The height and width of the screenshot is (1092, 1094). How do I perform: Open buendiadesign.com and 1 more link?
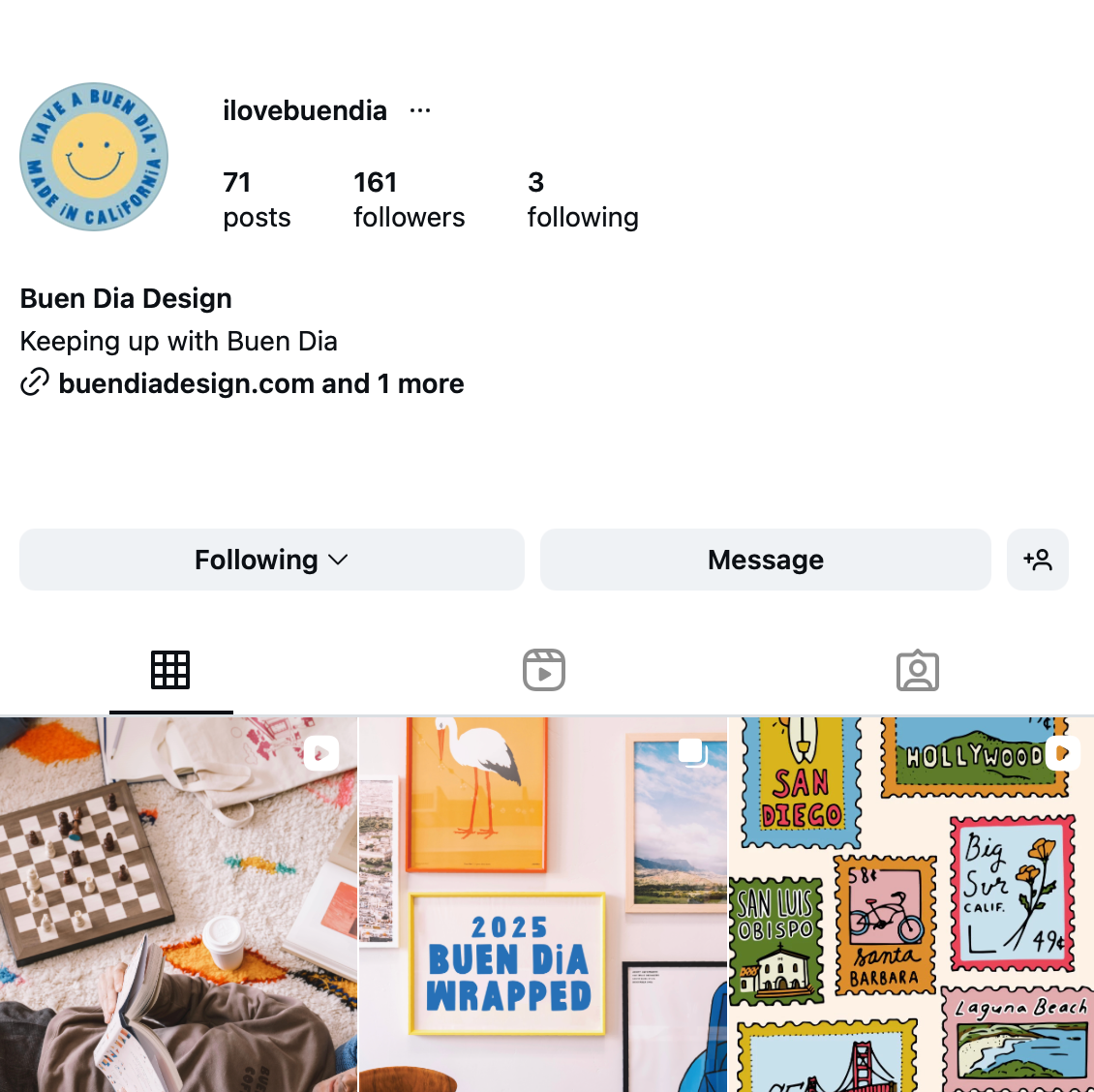click(x=261, y=383)
